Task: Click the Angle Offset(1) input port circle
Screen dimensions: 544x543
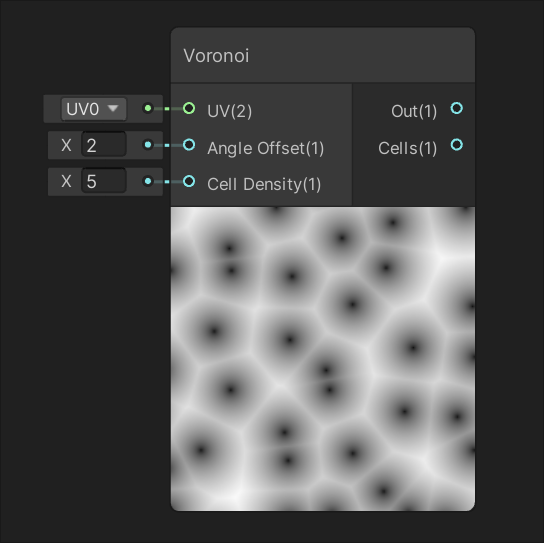Action: [x=189, y=145]
